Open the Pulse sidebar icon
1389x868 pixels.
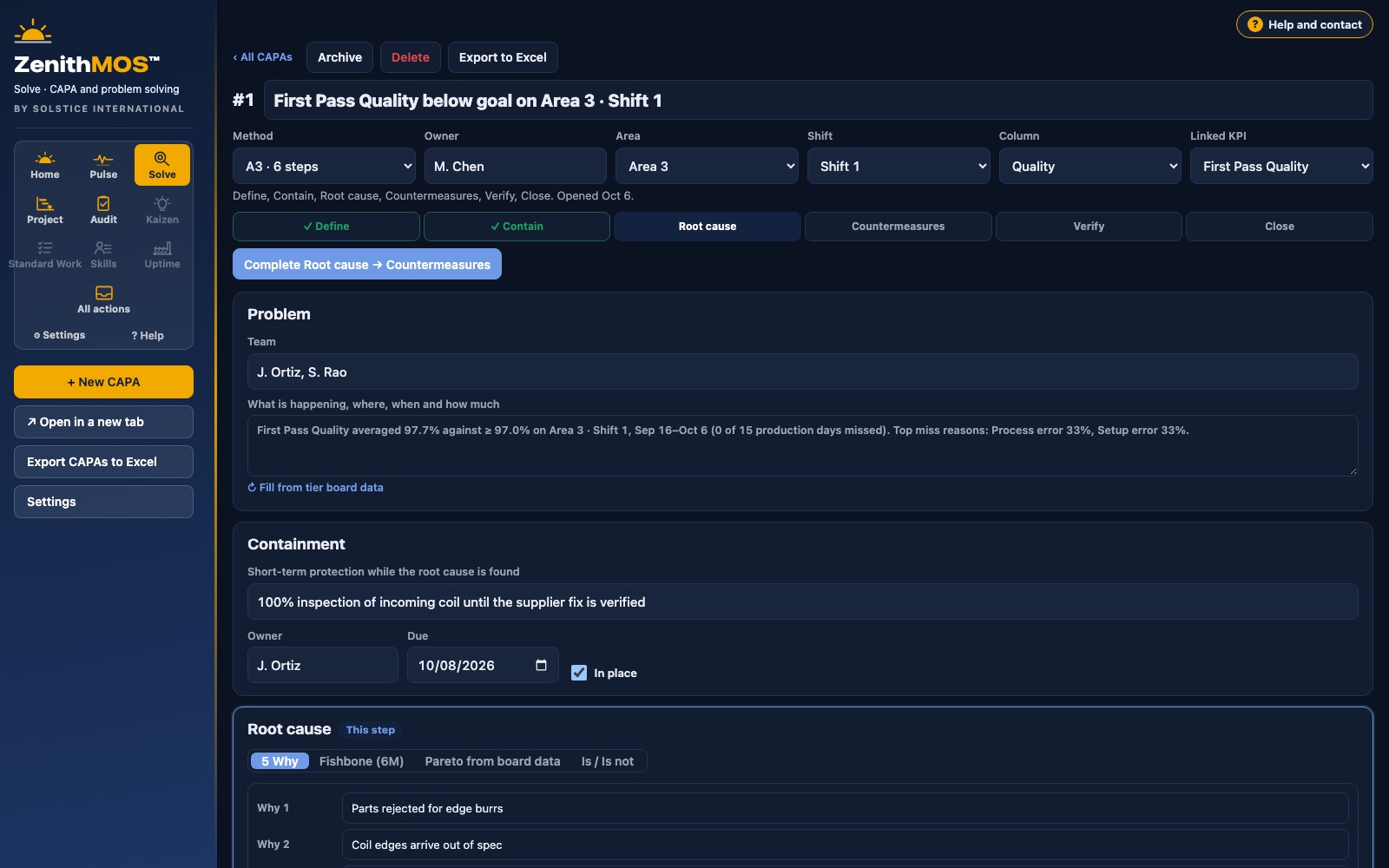coord(103,165)
